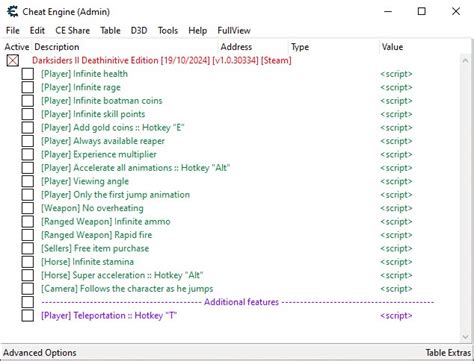474x361 pixels.
Task: Click <script> value of Infinite health row
Action: click(396, 74)
